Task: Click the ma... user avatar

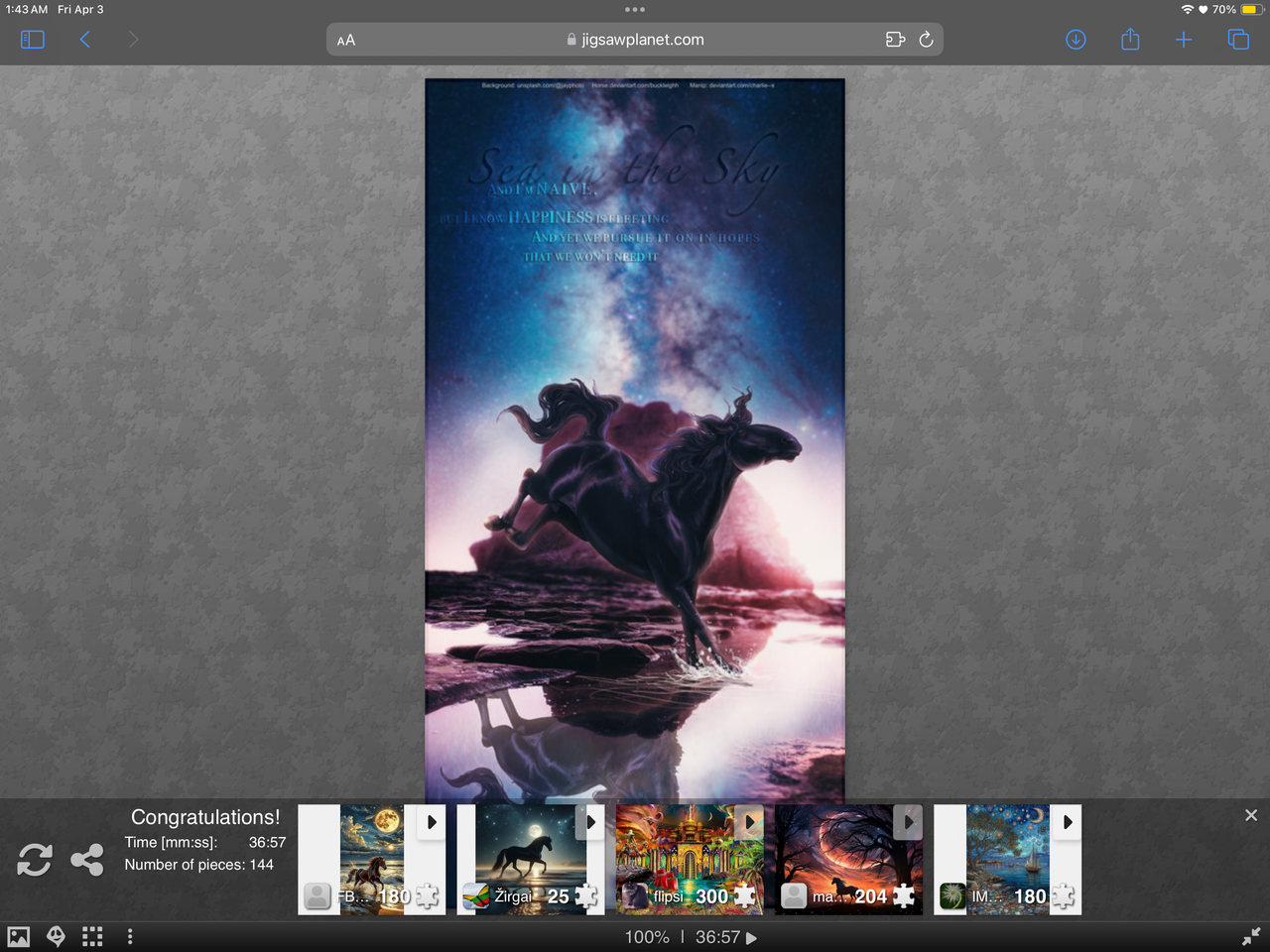Action: click(x=794, y=896)
